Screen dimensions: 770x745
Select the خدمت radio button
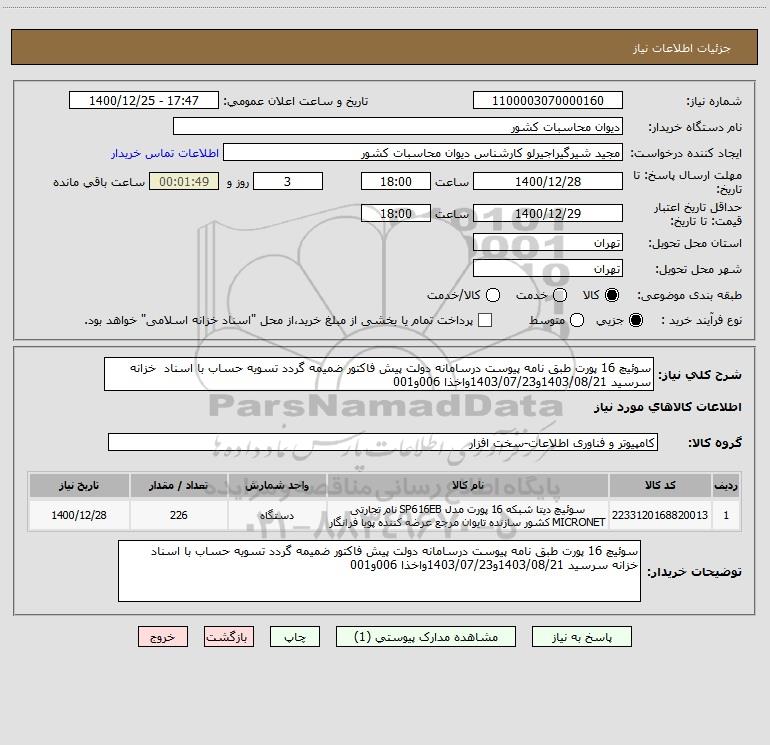coord(560,295)
